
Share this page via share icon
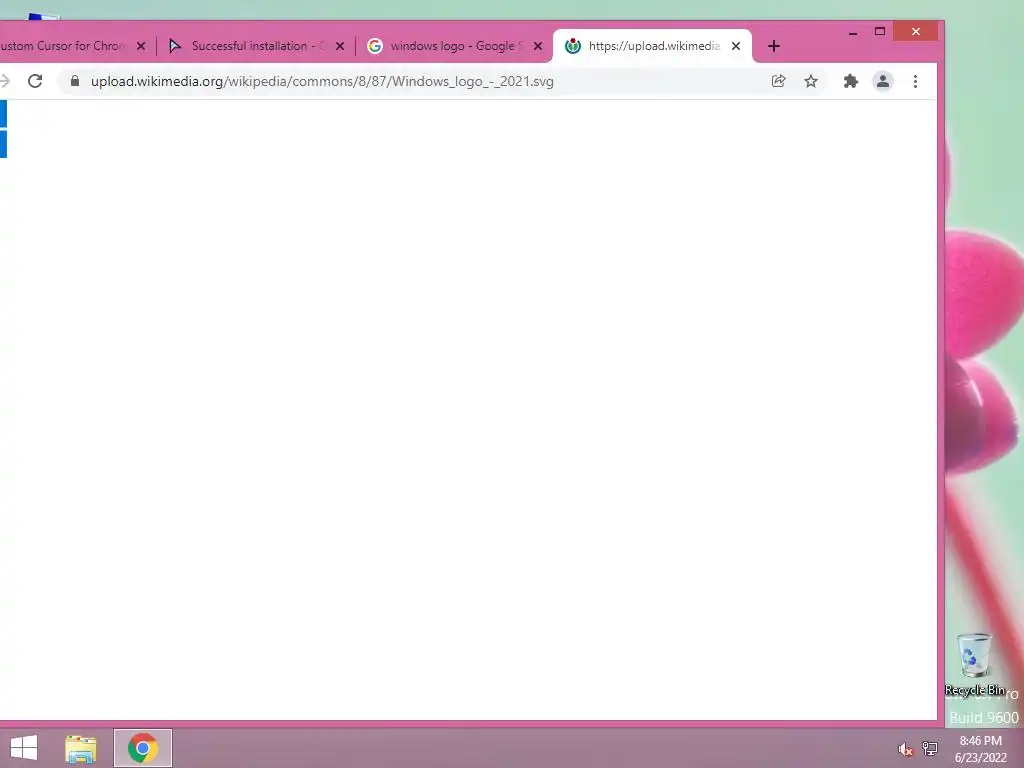click(x=778, y=81)
